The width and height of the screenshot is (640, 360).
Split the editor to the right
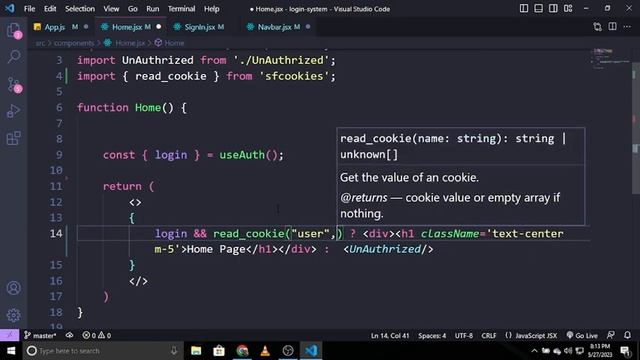[613, 27]
